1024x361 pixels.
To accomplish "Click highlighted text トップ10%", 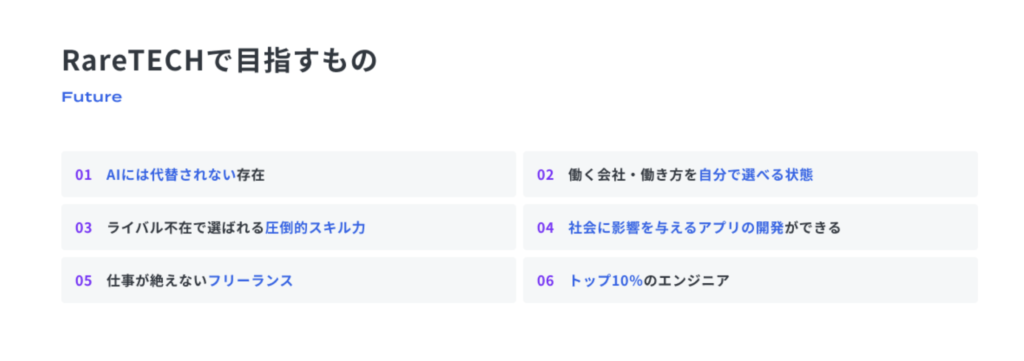I will [606, 281].
